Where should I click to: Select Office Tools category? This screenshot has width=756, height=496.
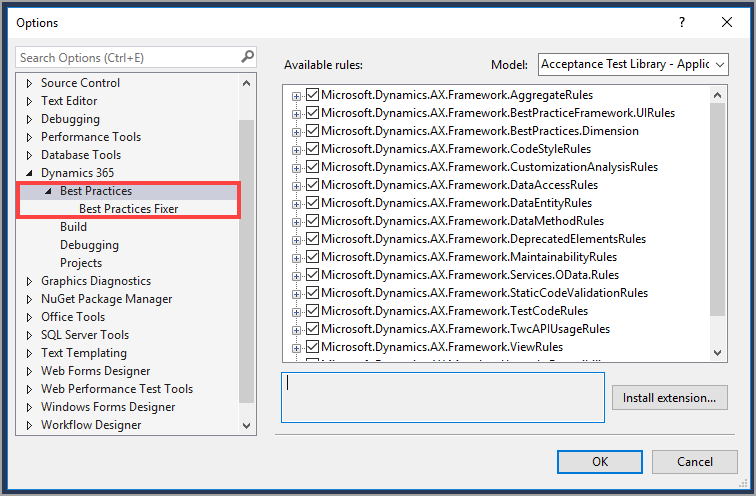73,317
